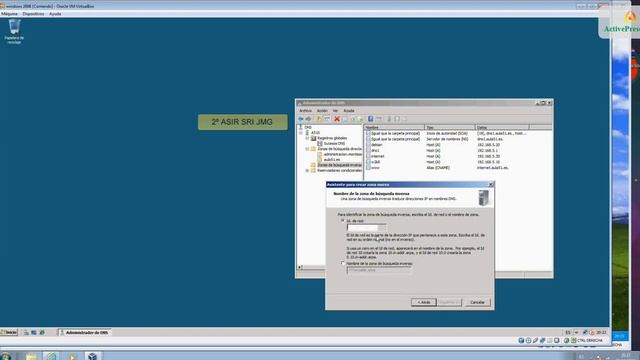The height and width of the screenshot is (360, 640).
Task: Click the Windows start orb on host taskbar
Action: coord(6,356)
